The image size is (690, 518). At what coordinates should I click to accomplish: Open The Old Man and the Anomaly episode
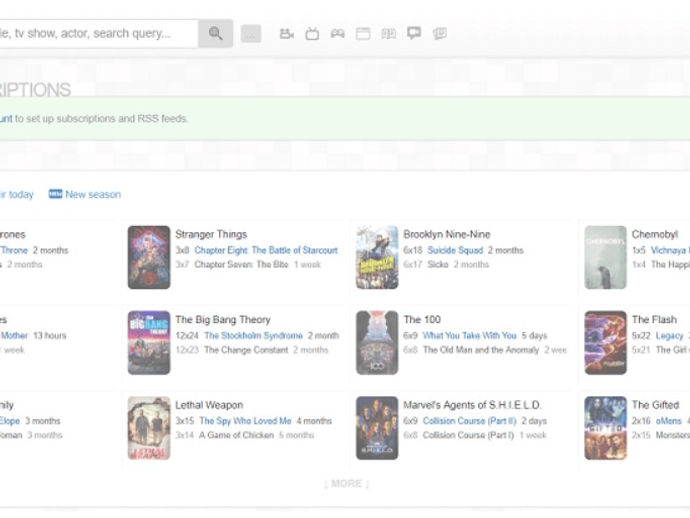481,350
